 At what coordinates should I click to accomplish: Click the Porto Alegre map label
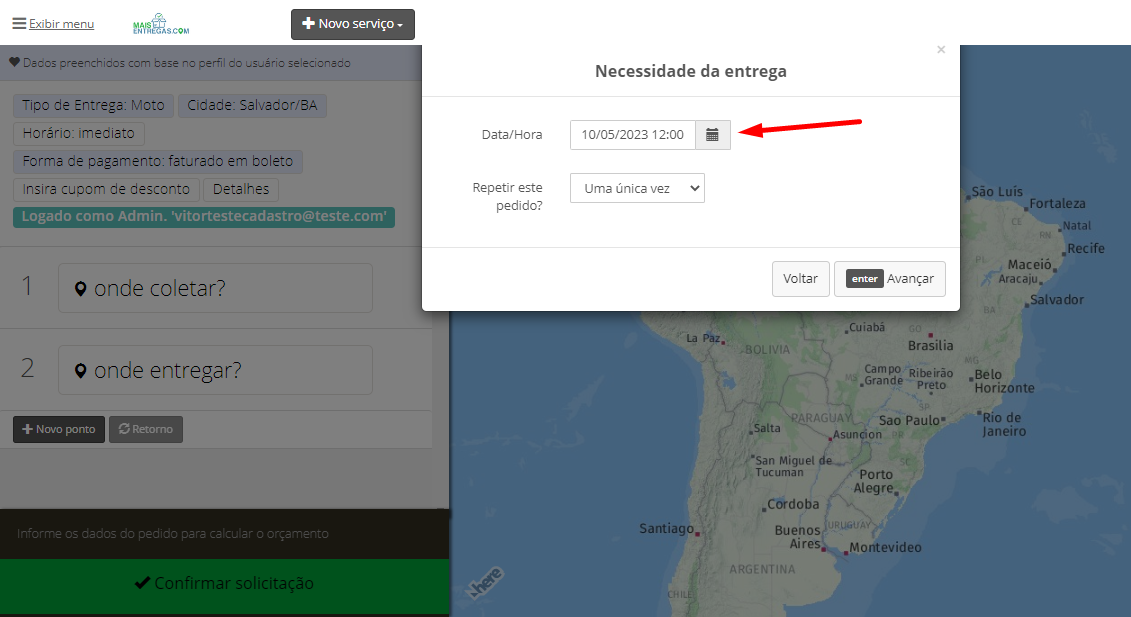875,481
